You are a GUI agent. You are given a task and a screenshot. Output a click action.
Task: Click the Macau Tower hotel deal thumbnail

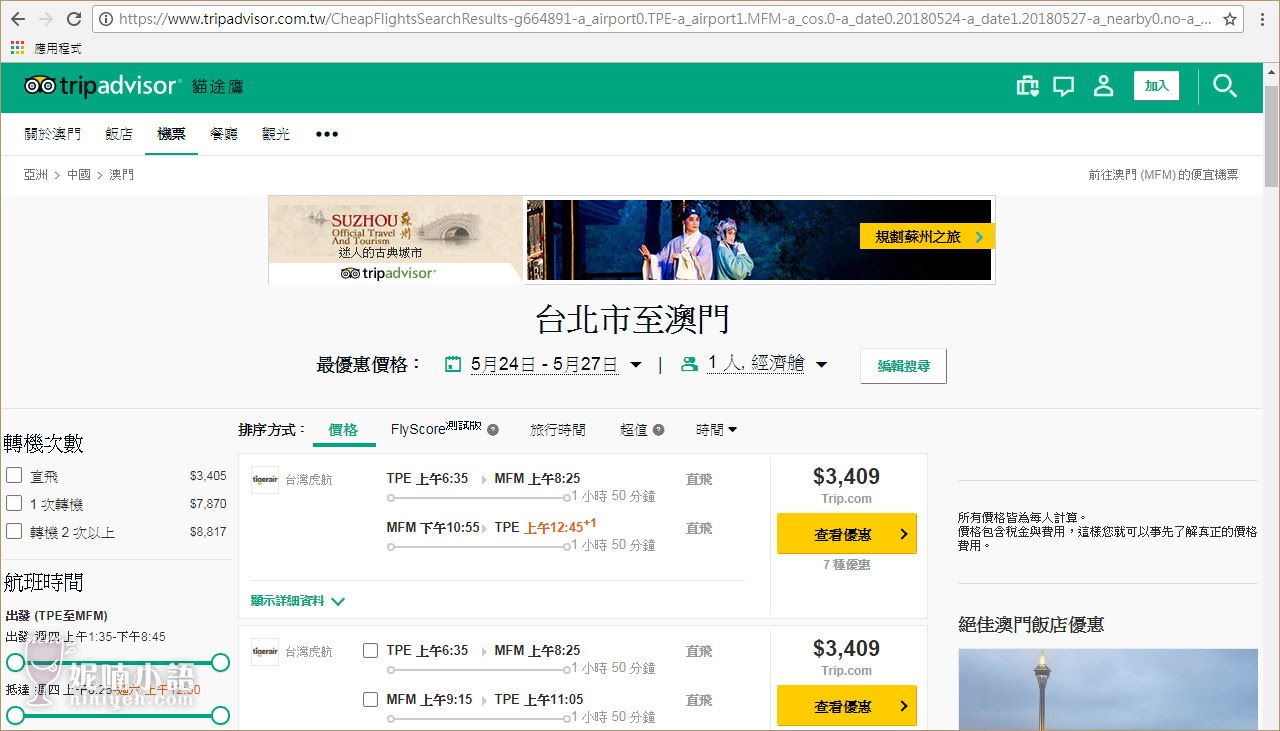point(1108,690)
